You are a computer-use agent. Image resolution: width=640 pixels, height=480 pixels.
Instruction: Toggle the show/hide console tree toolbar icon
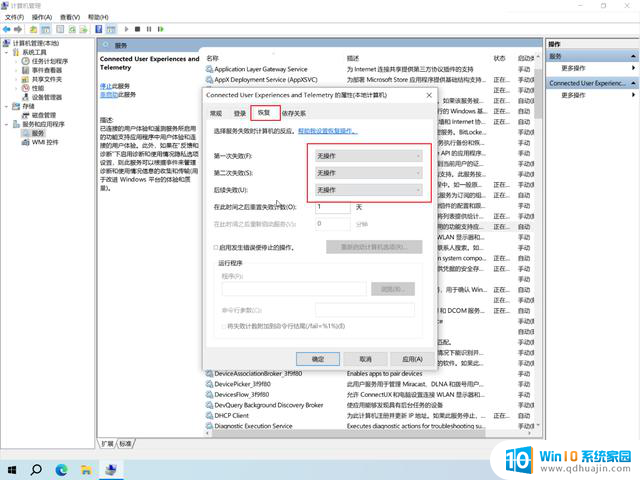click(x=46, y=29)
